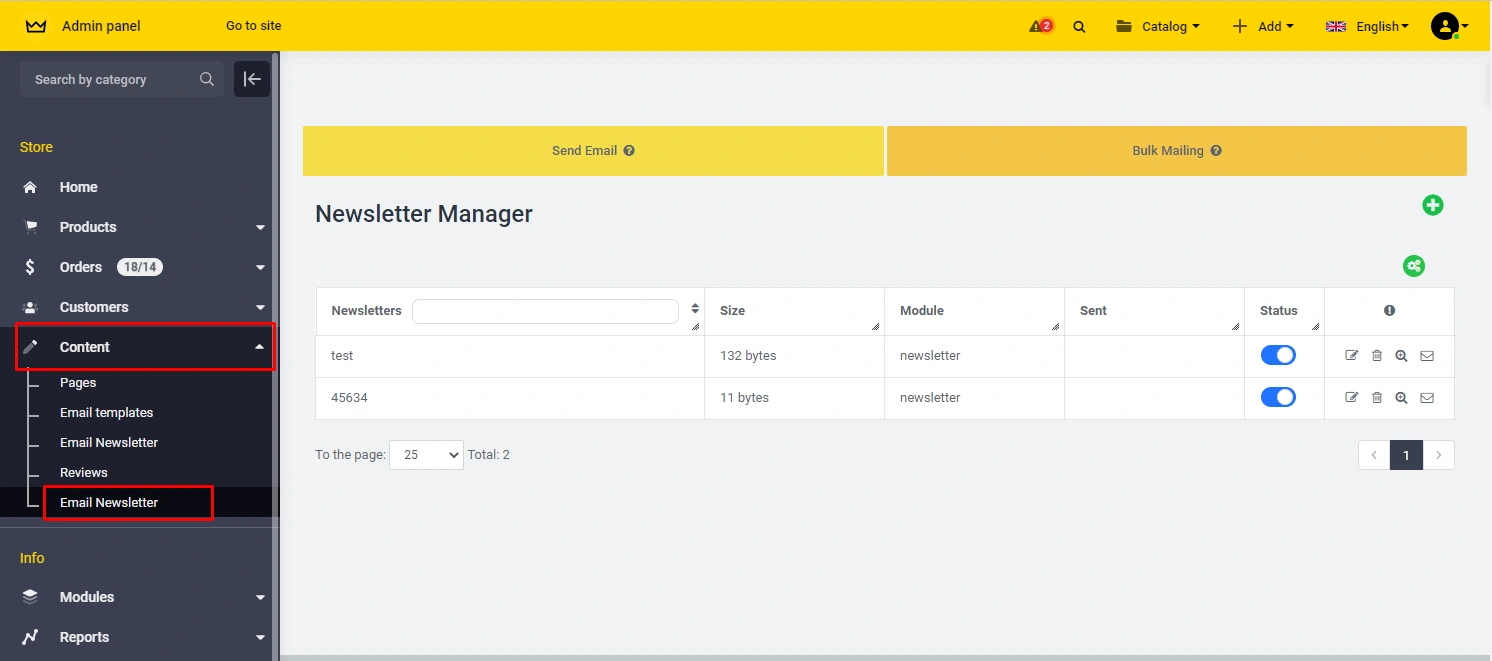Open the English language selector

[1367, 27]
